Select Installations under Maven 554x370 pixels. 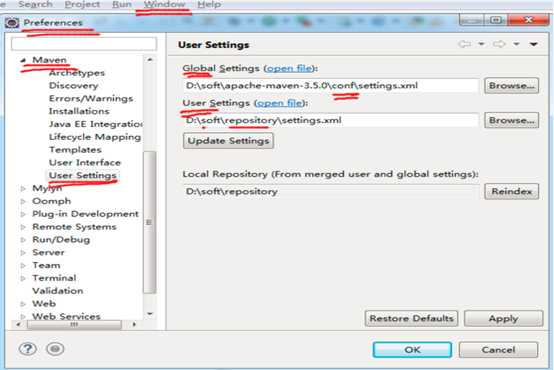pyautogui.click(x=79, y=111)
